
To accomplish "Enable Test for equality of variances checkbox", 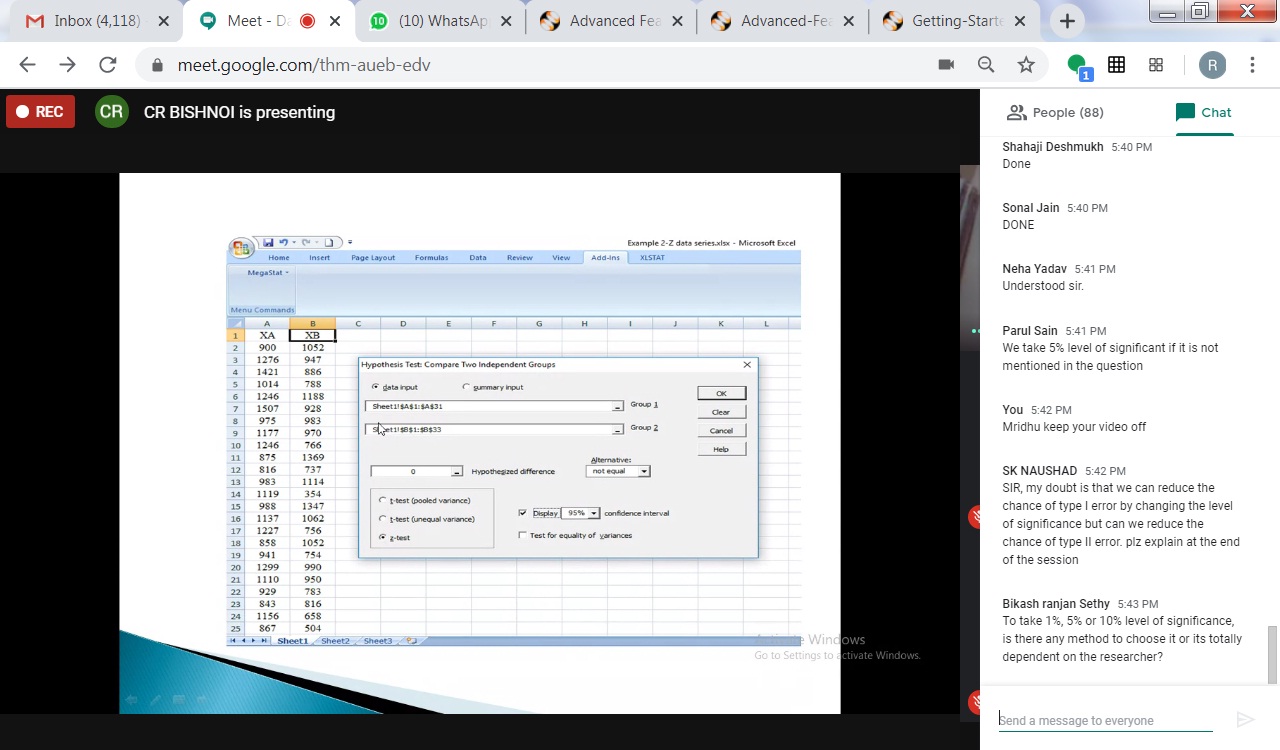I will [x=522, y=536].
